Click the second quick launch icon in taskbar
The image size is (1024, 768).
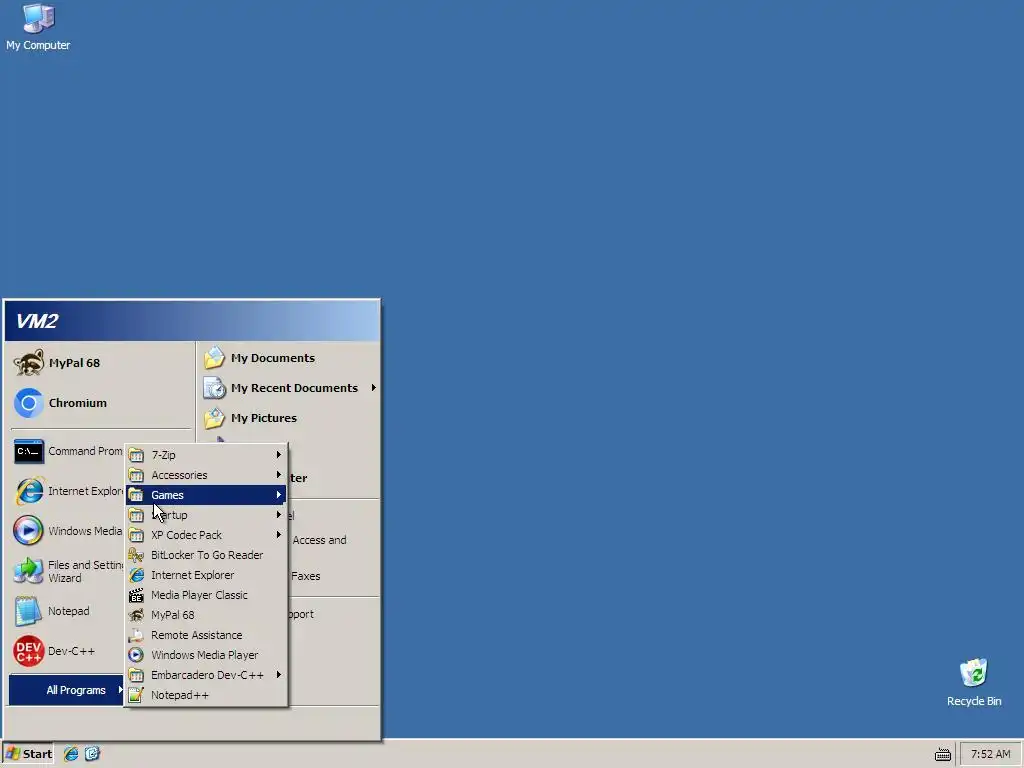(x=92, y=754)
